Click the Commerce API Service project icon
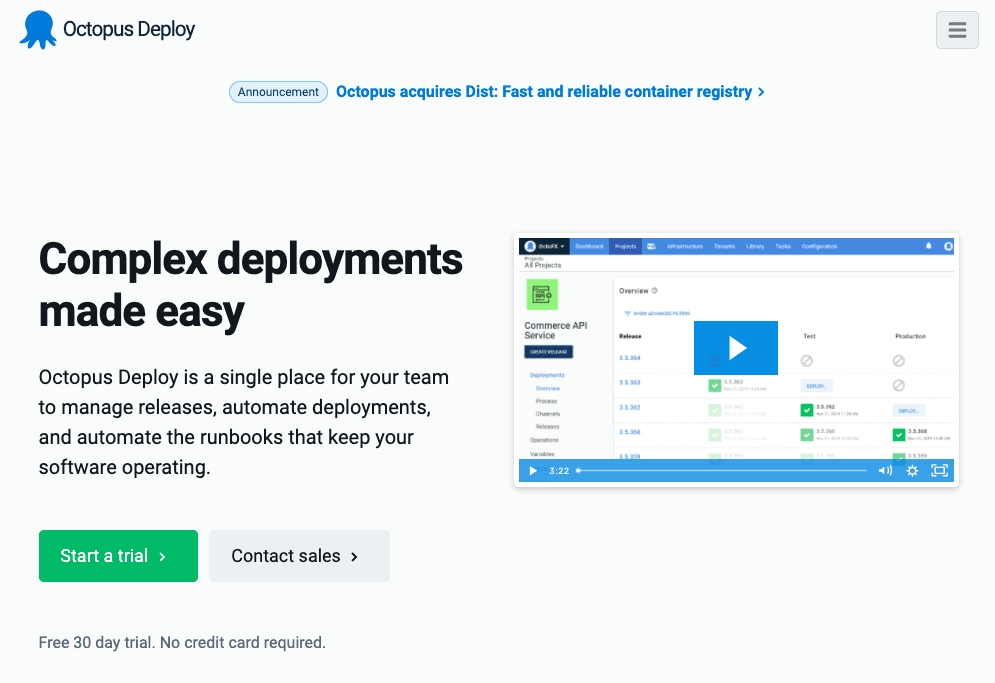 [x=542, y=295]
